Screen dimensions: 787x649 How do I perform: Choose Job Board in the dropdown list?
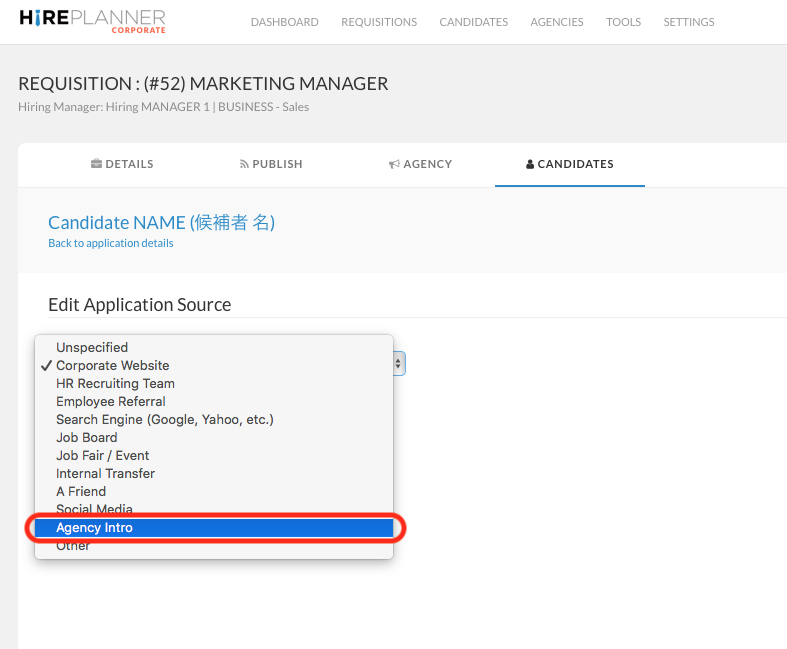pyautogui.click(x=86, y=437)
